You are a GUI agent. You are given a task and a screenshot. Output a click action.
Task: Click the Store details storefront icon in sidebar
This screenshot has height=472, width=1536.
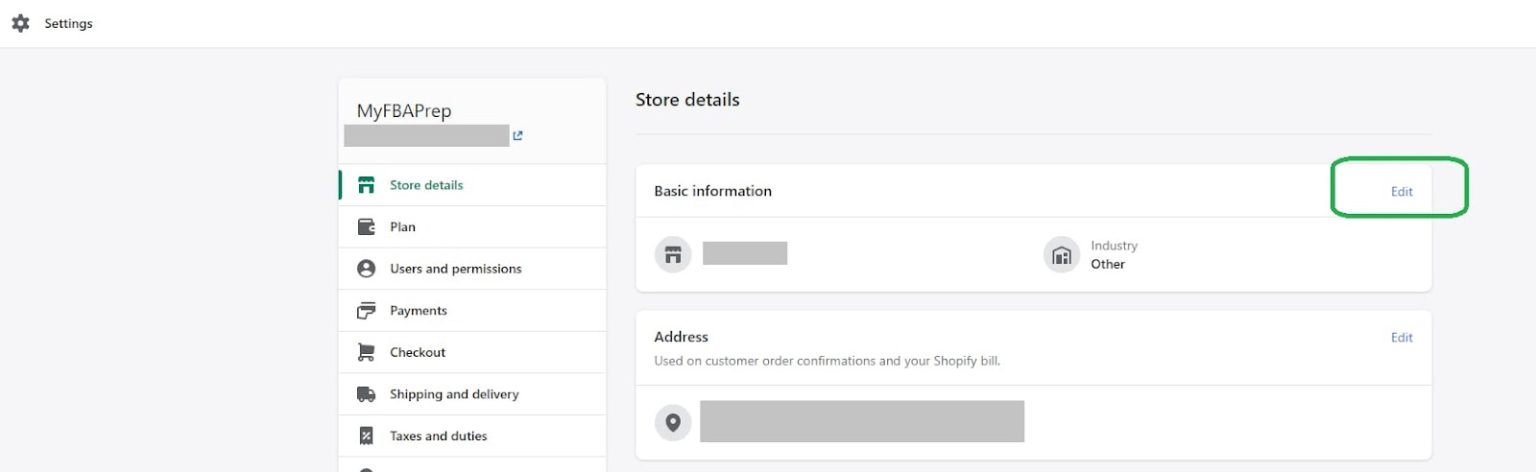coord(367,185)
